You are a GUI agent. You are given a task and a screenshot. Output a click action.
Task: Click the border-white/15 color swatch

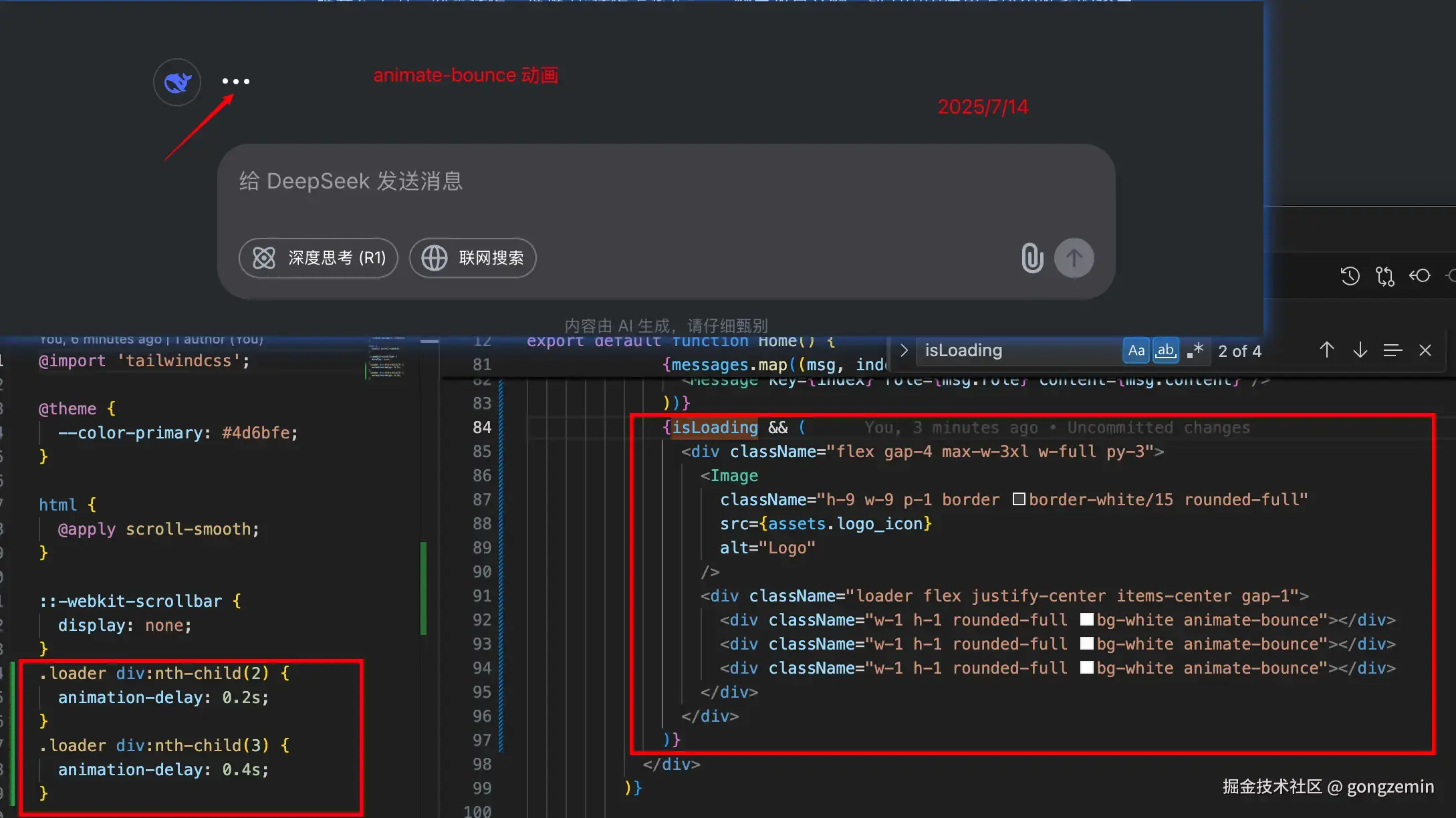pyautogui.click(x=1019, y=499)
